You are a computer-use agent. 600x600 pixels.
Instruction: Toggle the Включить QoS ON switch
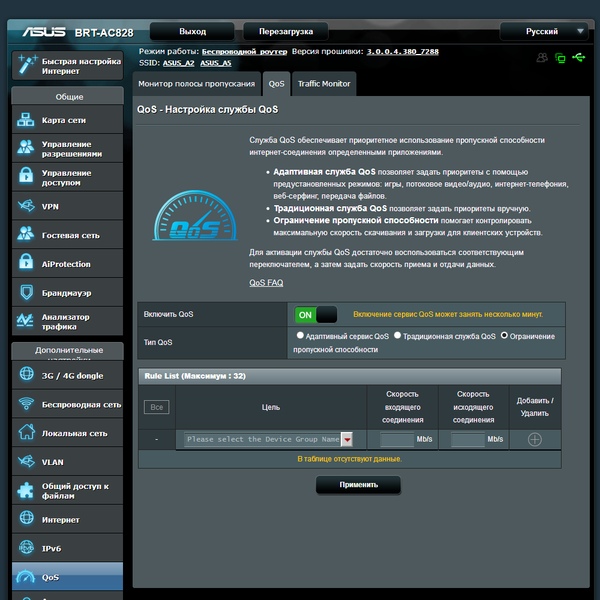click(x=316, y=315)
